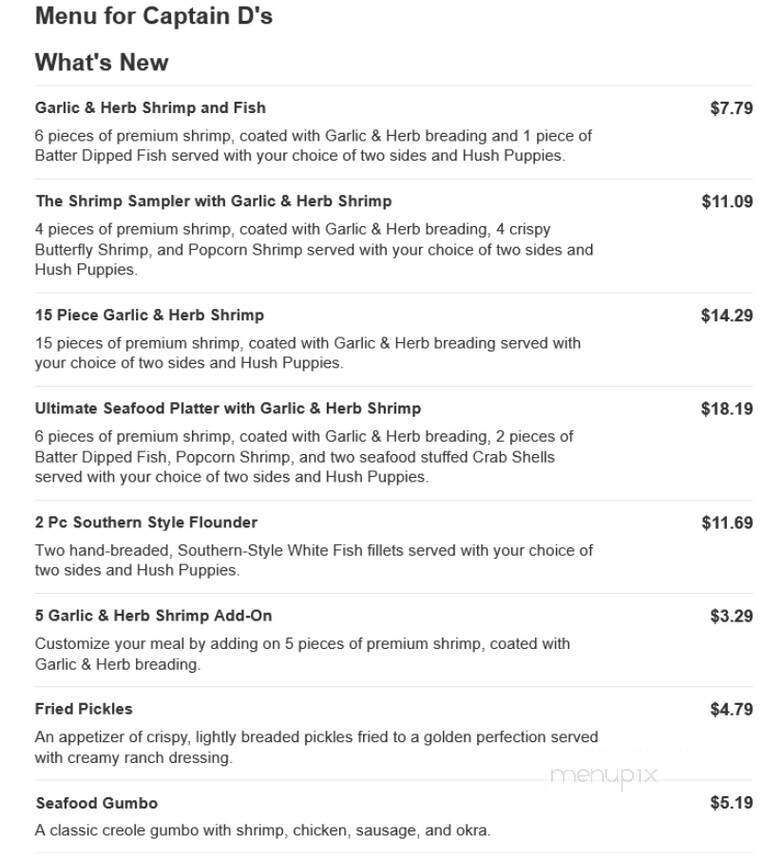The image size is (783, 858).
Task: Click the Seafood Gumbo description text
Action: (263, 831)
